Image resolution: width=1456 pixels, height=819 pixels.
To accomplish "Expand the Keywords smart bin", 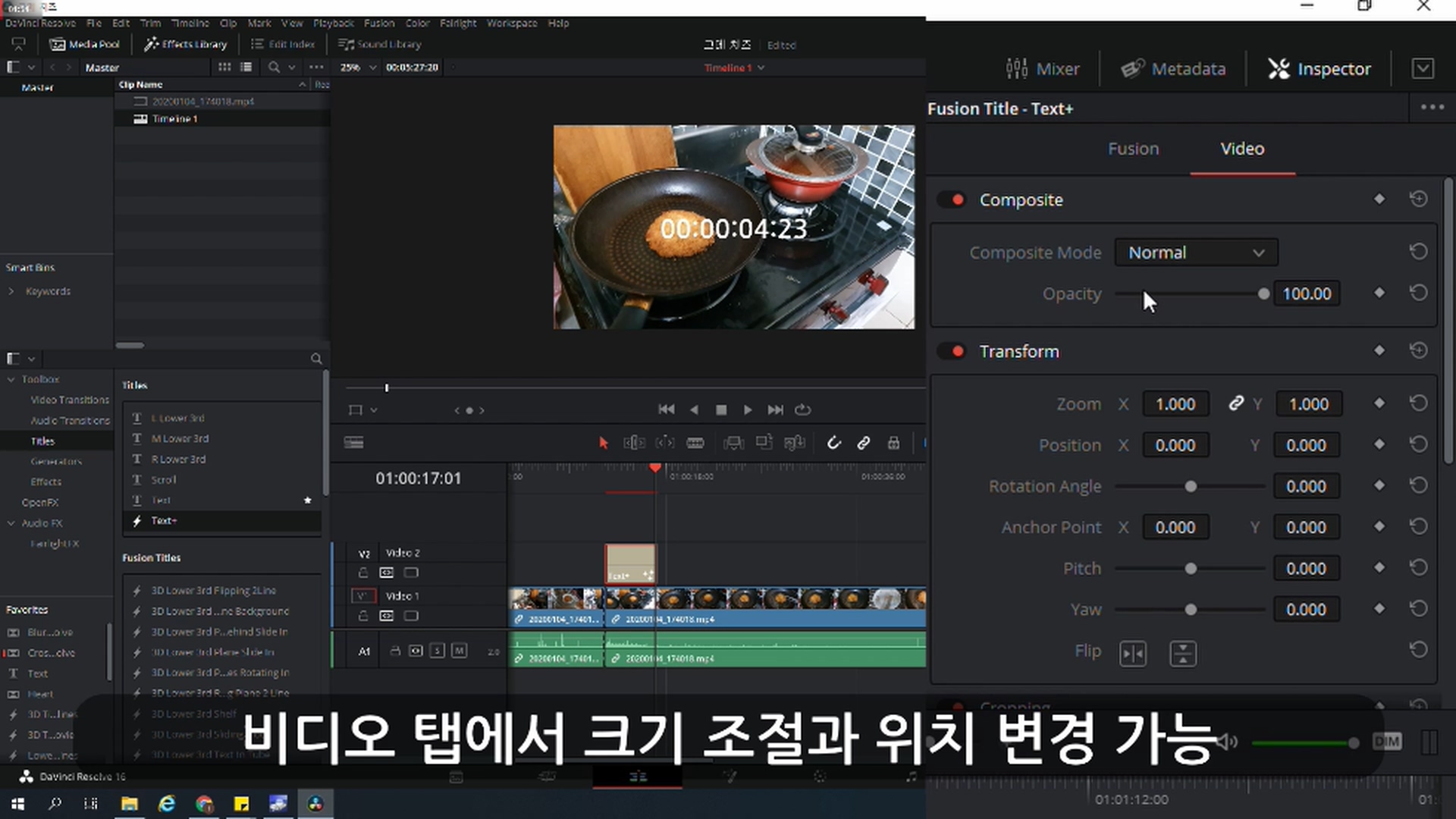I will (11, 291).
